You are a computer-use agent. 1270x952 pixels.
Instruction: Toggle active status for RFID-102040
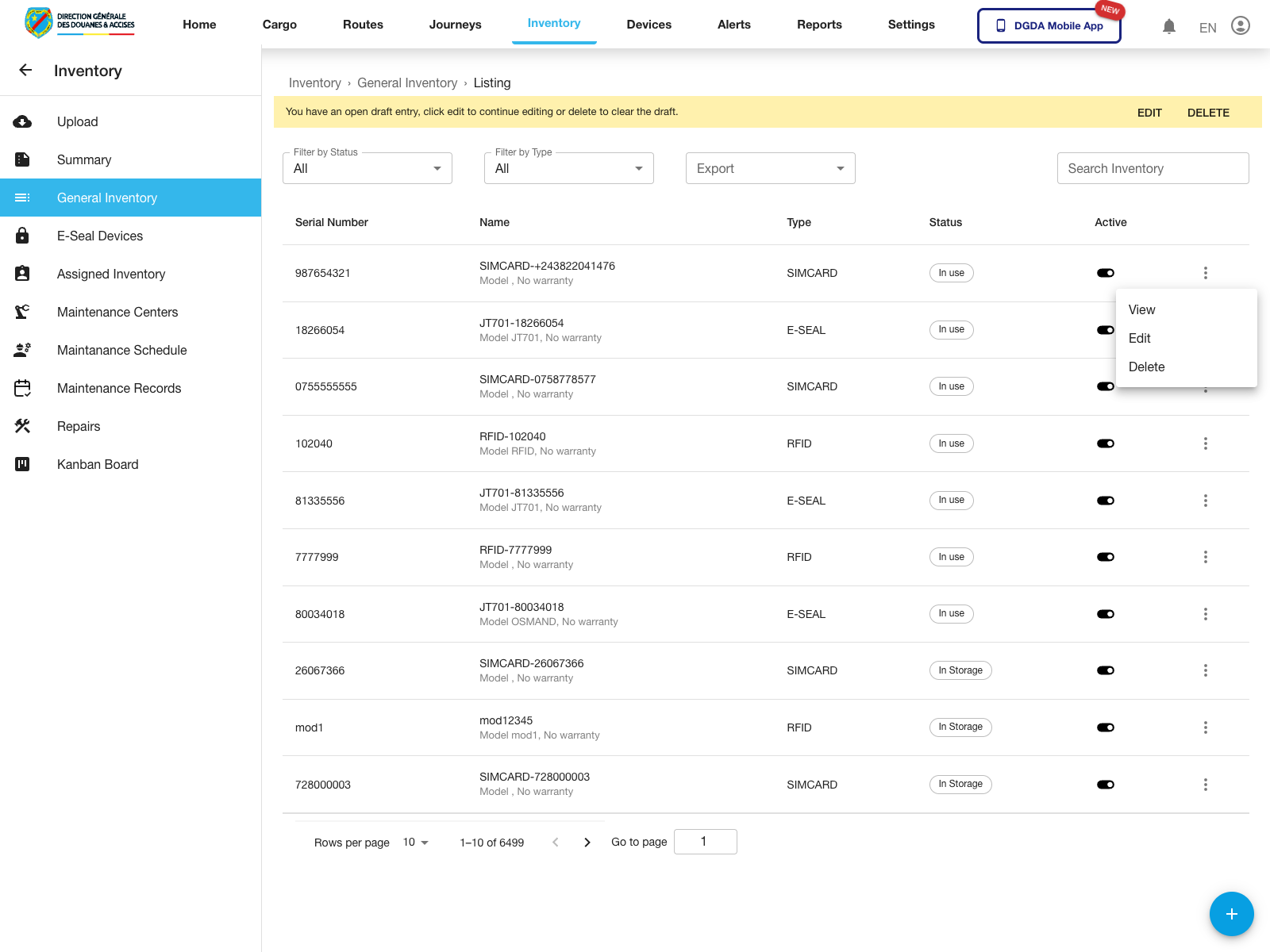coord(1106,443)
